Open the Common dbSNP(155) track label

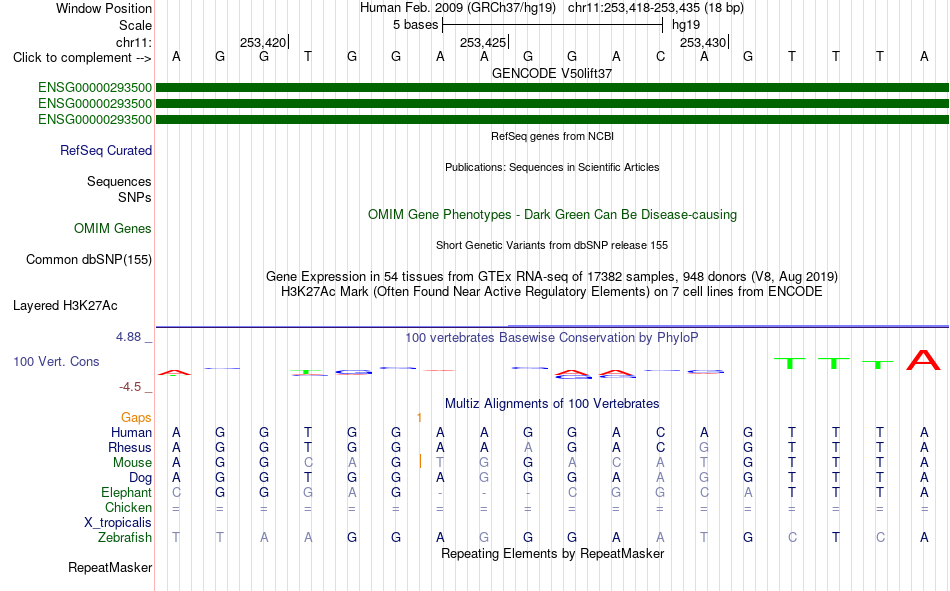88,259
